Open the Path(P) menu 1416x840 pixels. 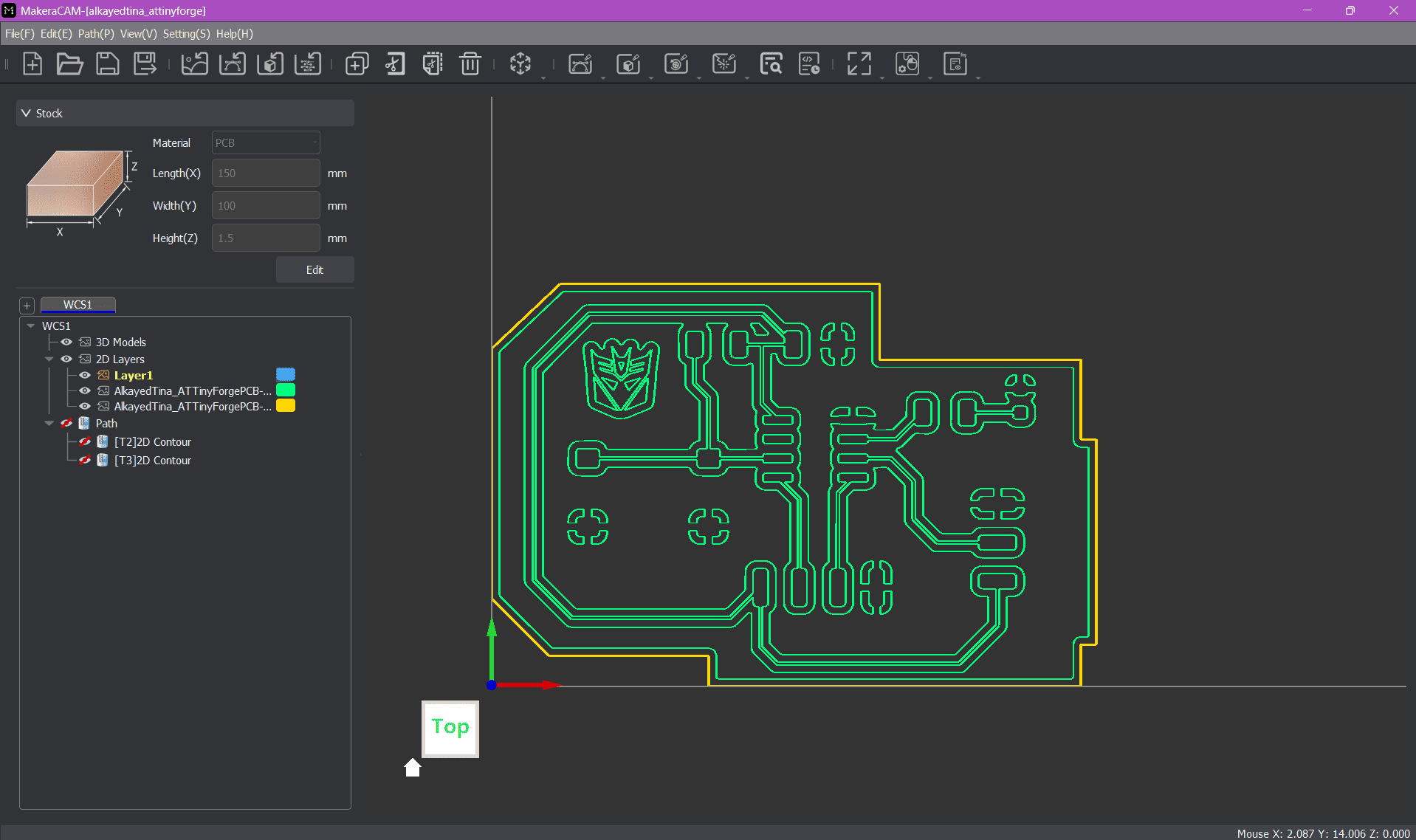point(96,34)
